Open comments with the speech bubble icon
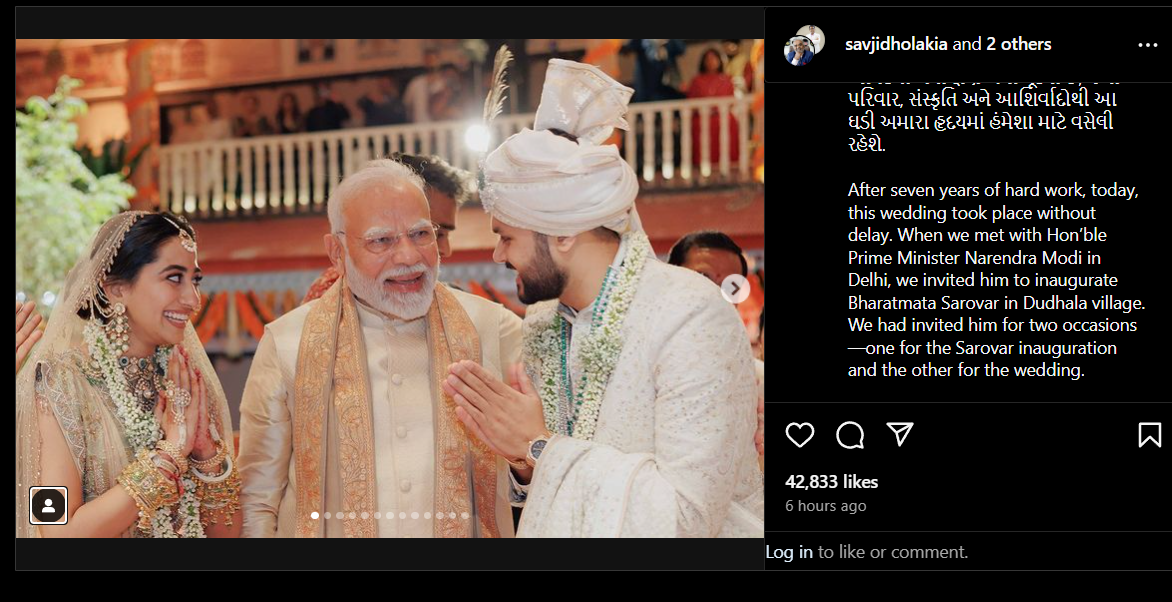This screenshot has width=1172, height=602. [x=850, y=434]
